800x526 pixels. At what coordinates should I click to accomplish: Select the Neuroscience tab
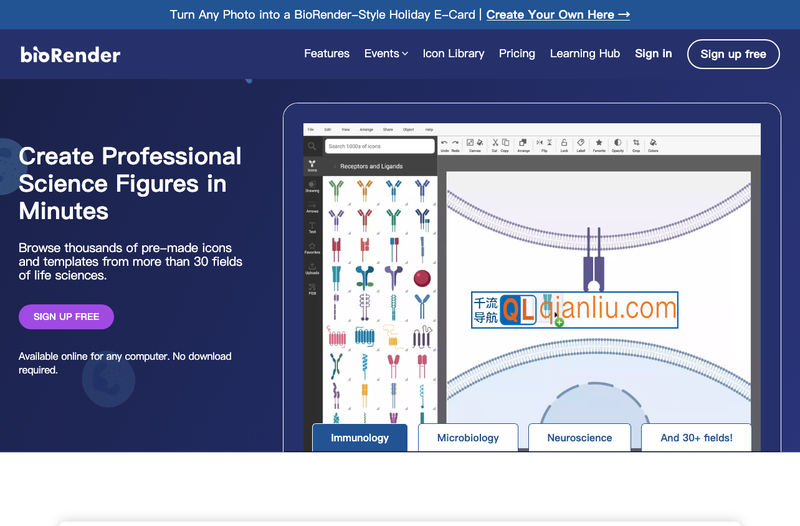(x=579, y=438)
